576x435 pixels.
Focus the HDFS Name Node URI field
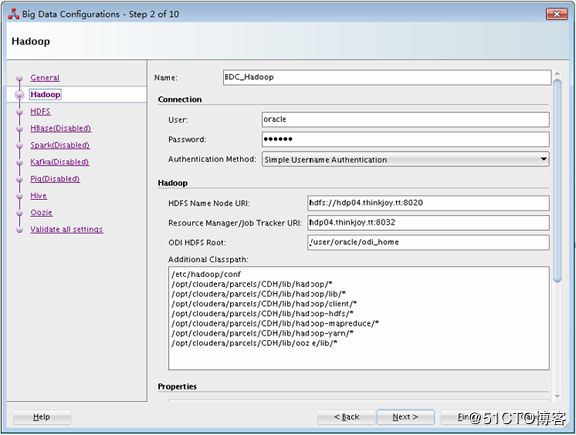coord(428,203)
